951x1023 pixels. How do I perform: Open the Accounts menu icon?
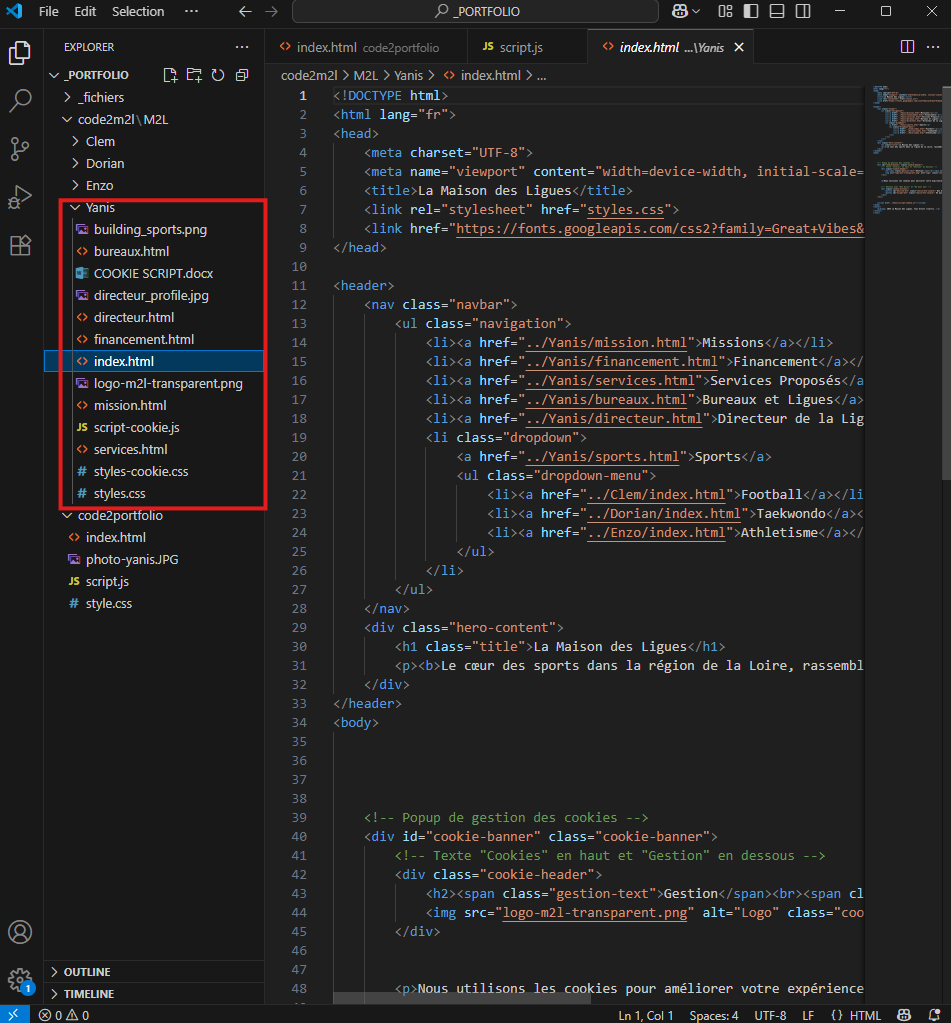20,932
